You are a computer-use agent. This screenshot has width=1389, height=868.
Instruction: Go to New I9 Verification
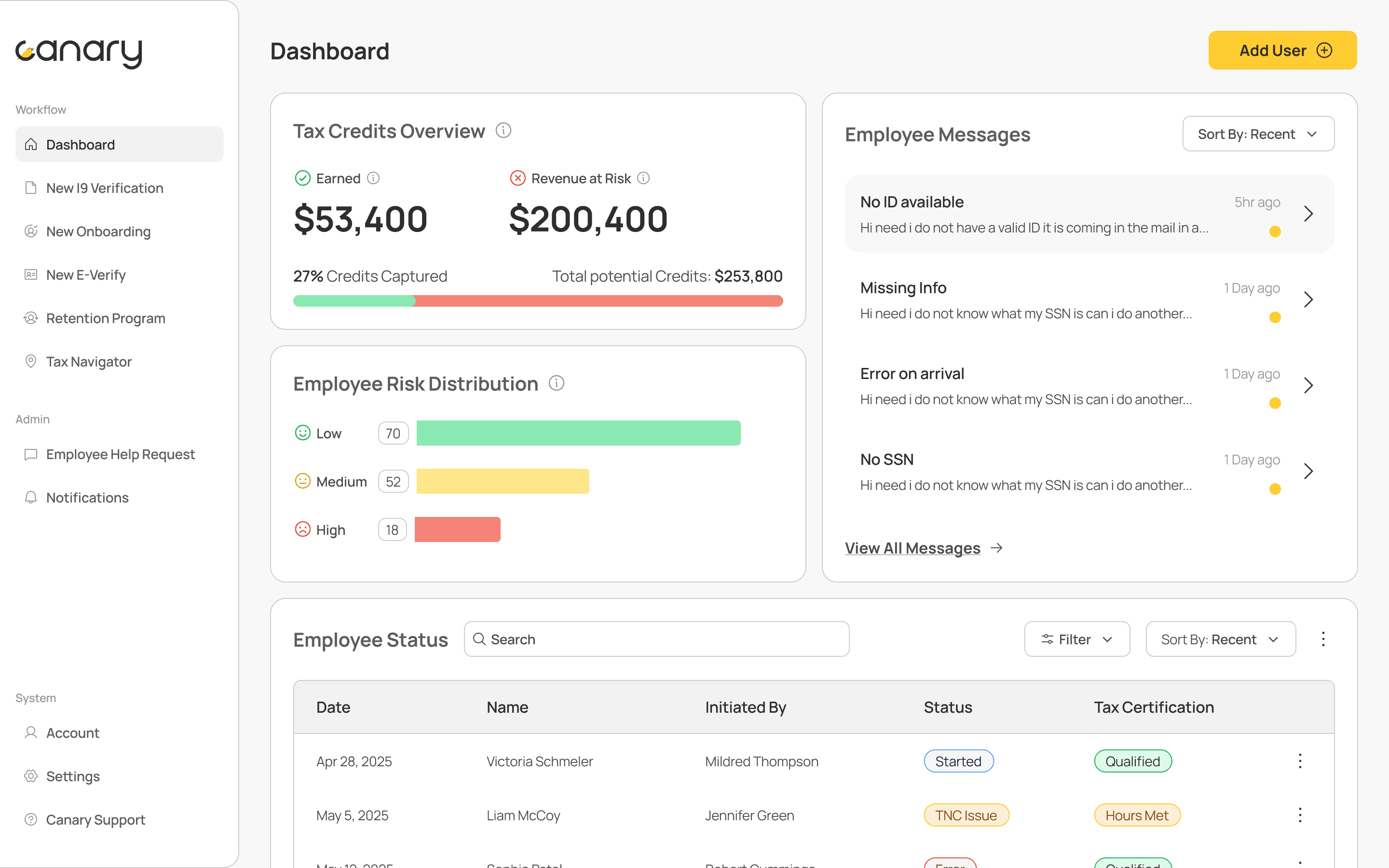pyautogui.click(x=105, y=188)
